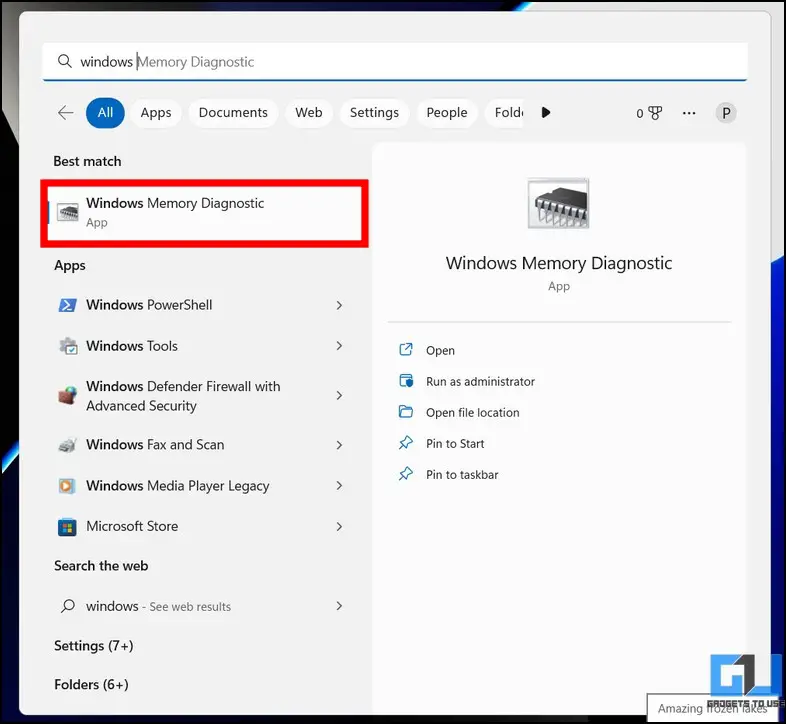This screenshot has height=724, width=786.
Task: Click the large memory chip preview image
Action: click(558, 203)
